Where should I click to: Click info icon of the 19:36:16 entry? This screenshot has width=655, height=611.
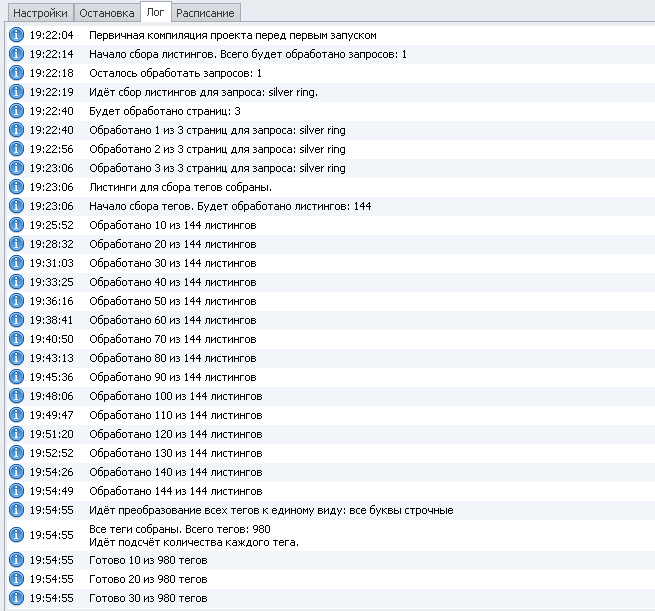coord(16,301)
